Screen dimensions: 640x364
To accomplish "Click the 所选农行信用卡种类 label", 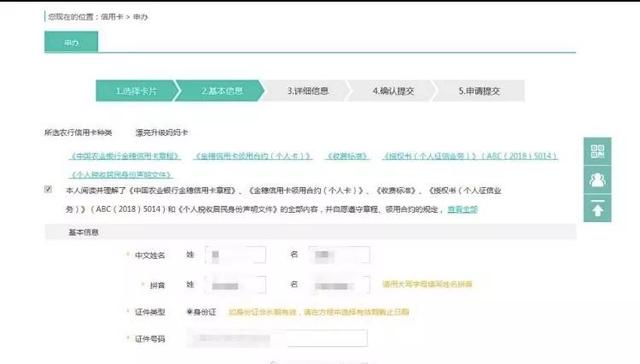I will point(78,132).
